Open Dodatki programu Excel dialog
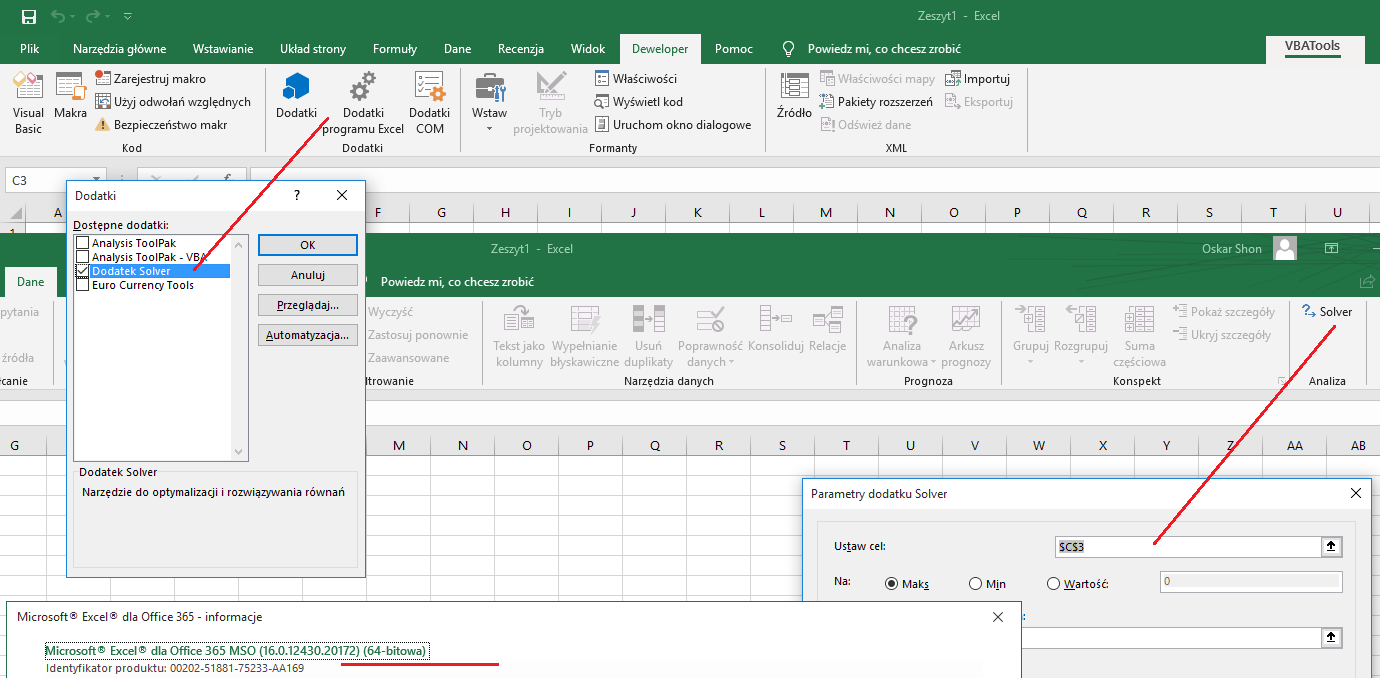This screenshot has height=678, width=1380. click(x=363, y=103)
